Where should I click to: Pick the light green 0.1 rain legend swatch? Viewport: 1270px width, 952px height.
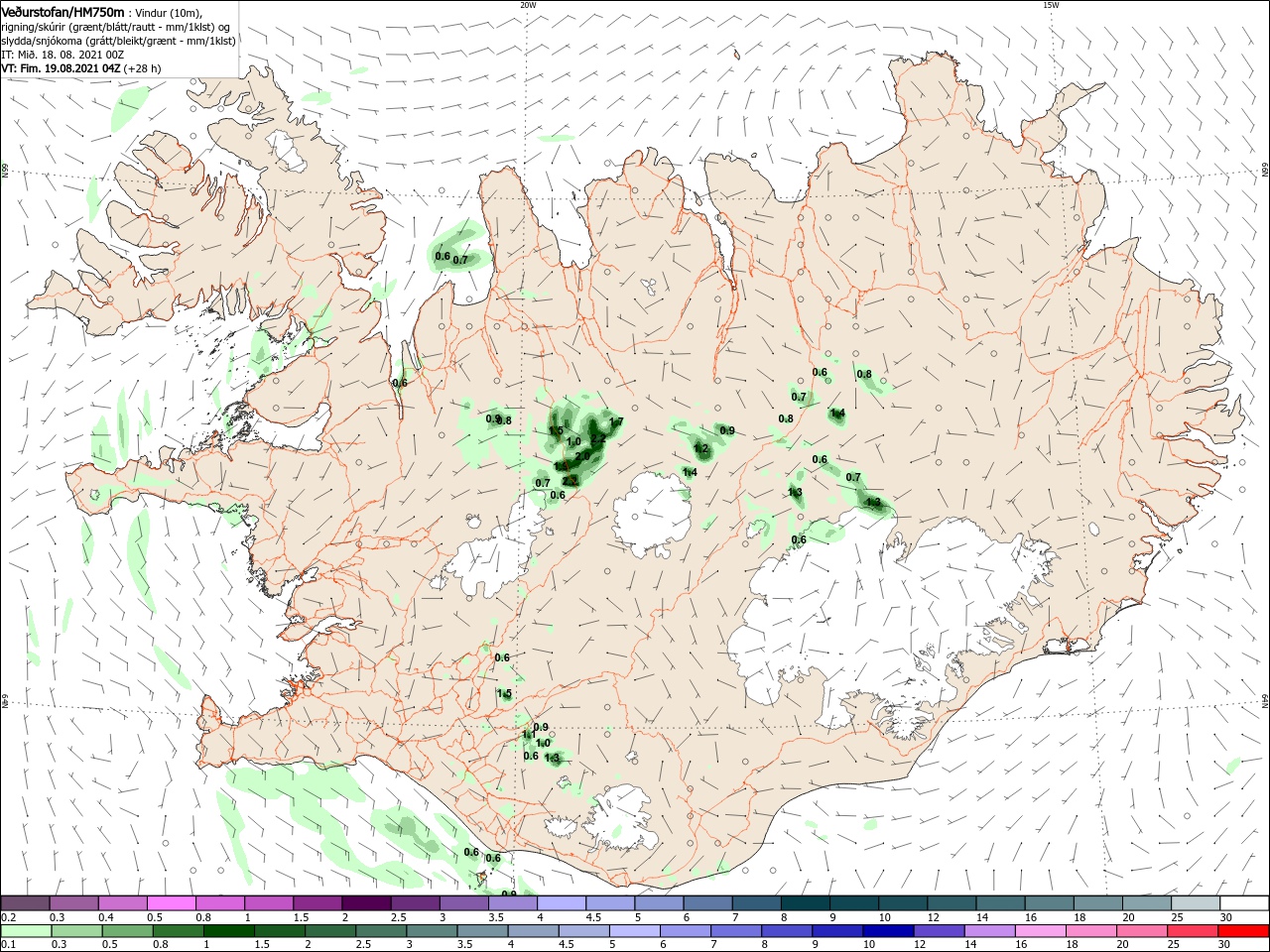[x=27, y=932]
